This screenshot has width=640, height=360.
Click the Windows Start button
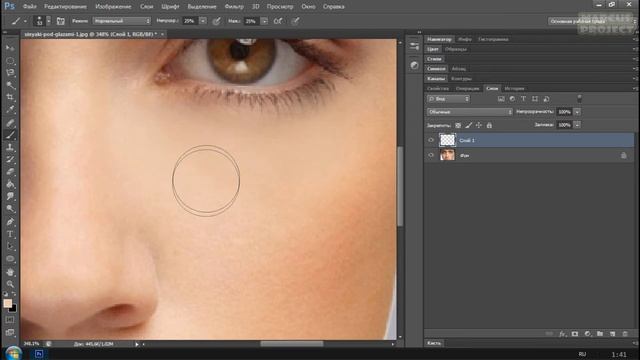click(x=13, y=353)
